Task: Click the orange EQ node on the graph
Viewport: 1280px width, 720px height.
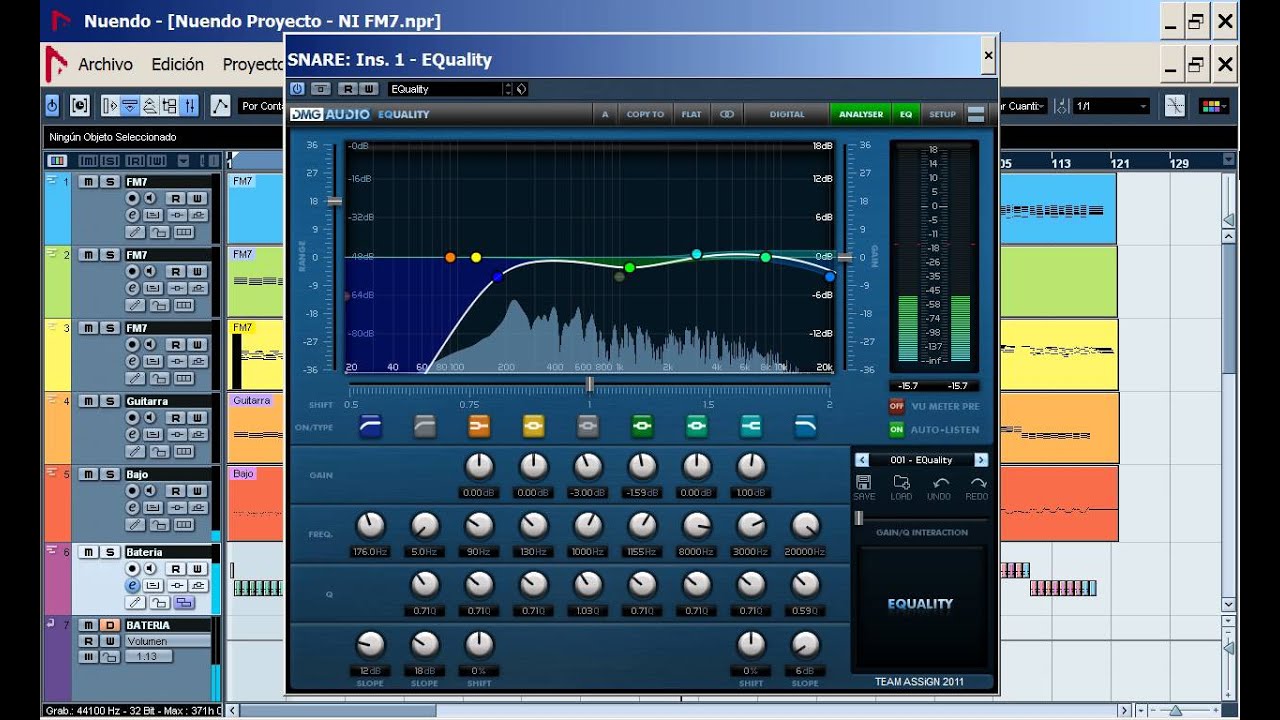Action: pos(450,257)
